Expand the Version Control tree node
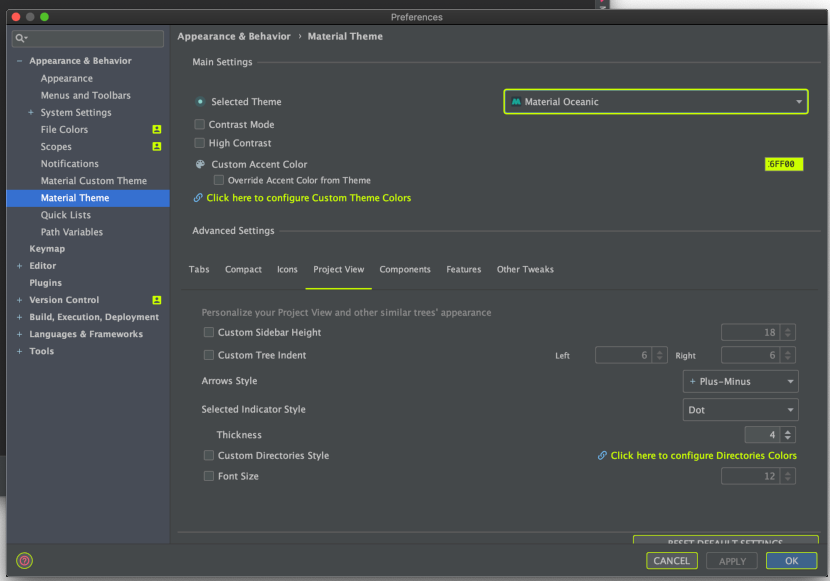The height and width of the screenshot is (581, 830). tap(20, 300)
